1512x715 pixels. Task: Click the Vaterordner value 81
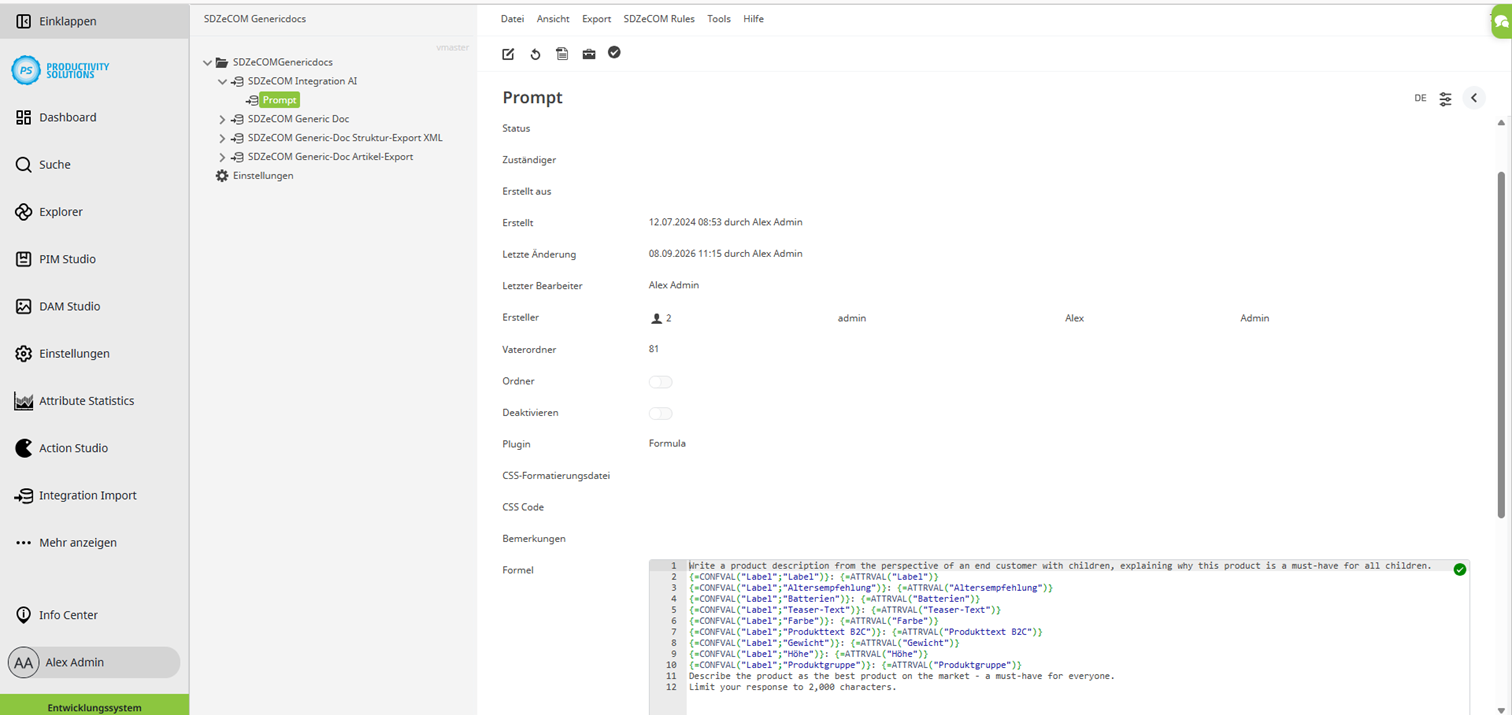coord(654,349)
